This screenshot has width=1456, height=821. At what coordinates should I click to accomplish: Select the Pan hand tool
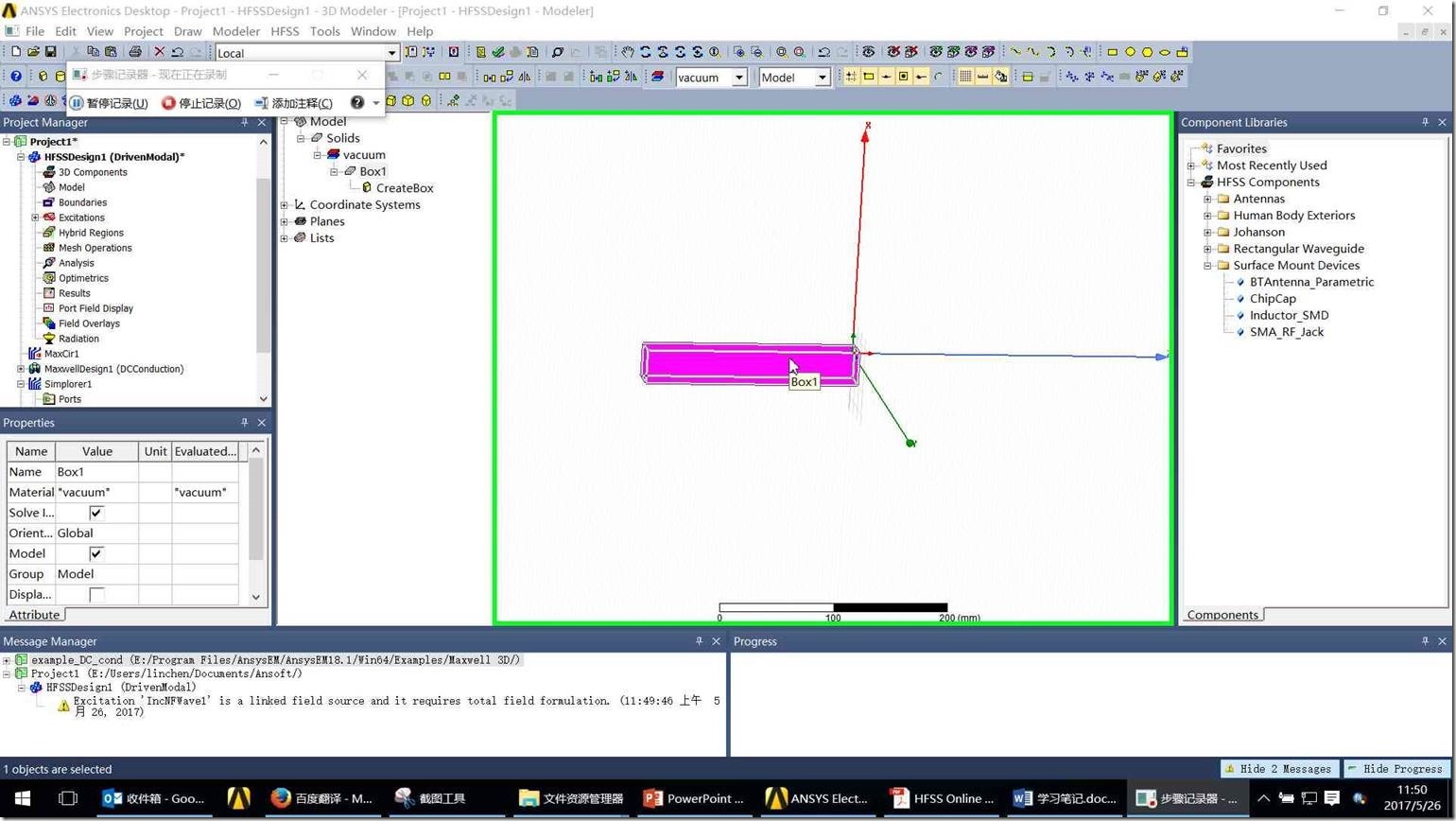point(628,52)
